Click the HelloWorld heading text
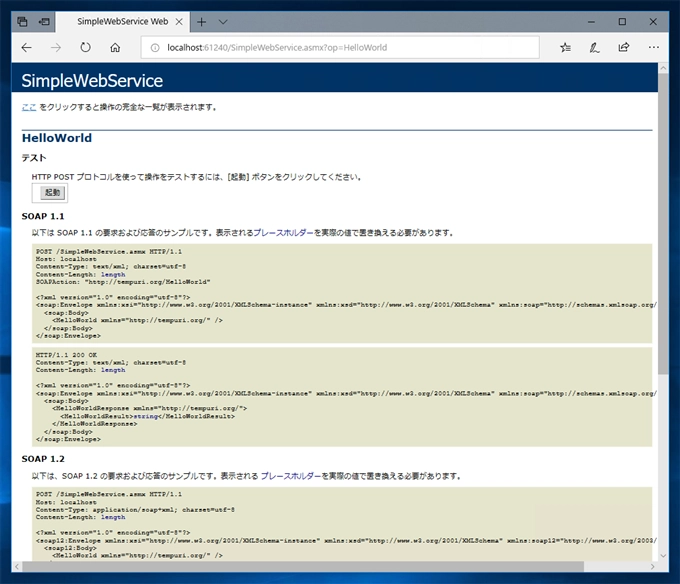Screen dimensions: 680x584 [57, 138]
